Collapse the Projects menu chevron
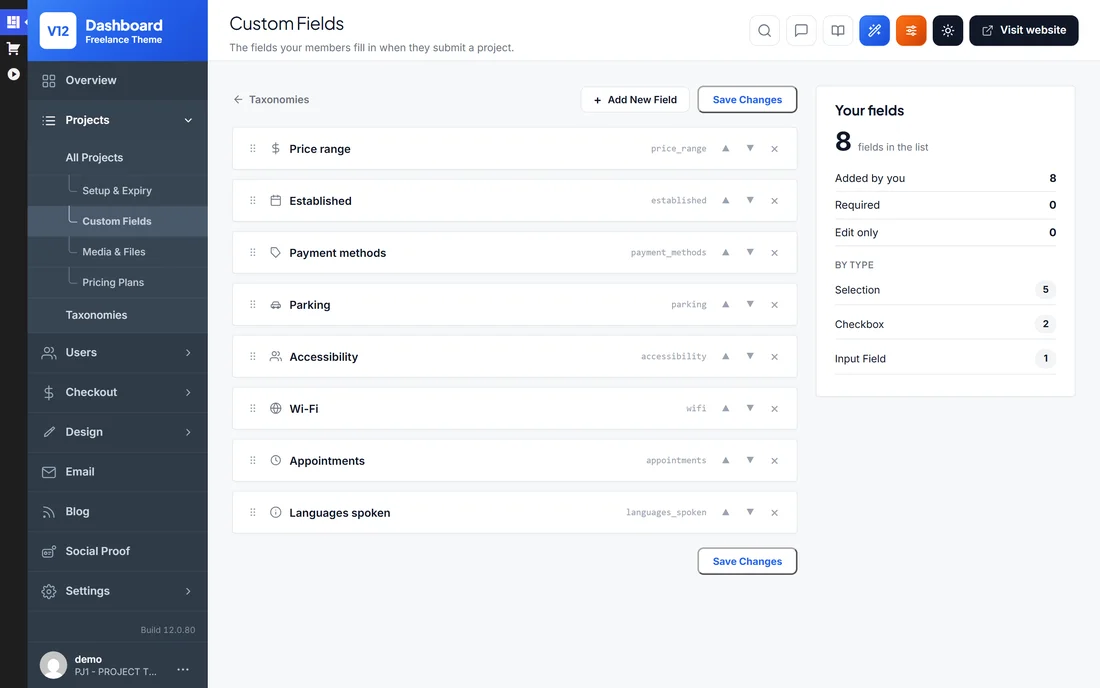1100x688 pixels. (x=188, y=120)
